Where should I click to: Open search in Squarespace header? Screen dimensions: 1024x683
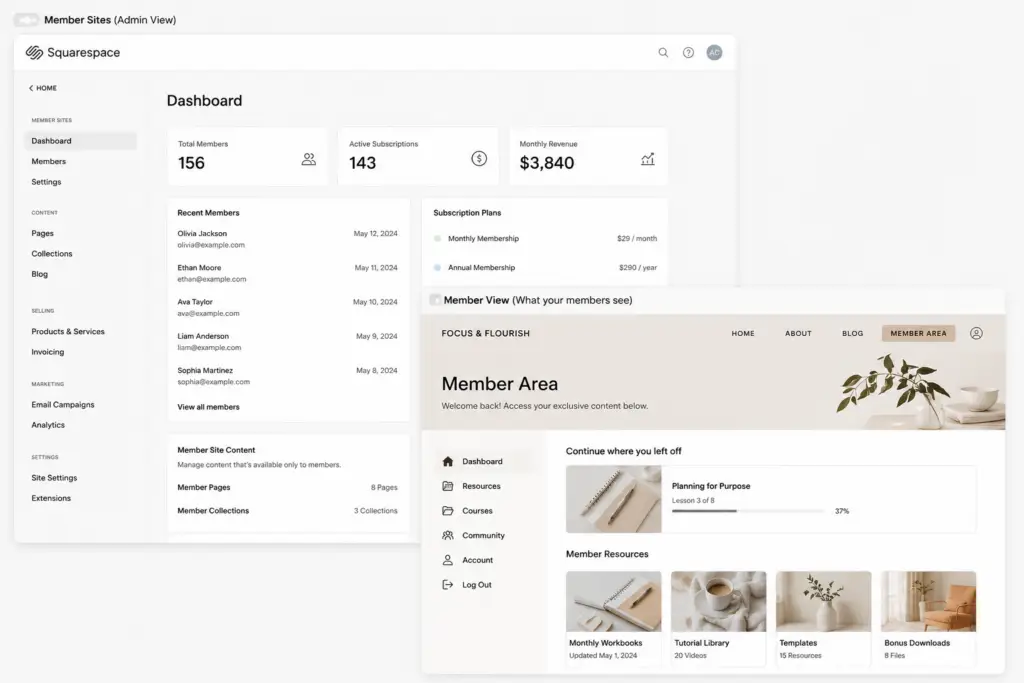click(x=663, y=52)
